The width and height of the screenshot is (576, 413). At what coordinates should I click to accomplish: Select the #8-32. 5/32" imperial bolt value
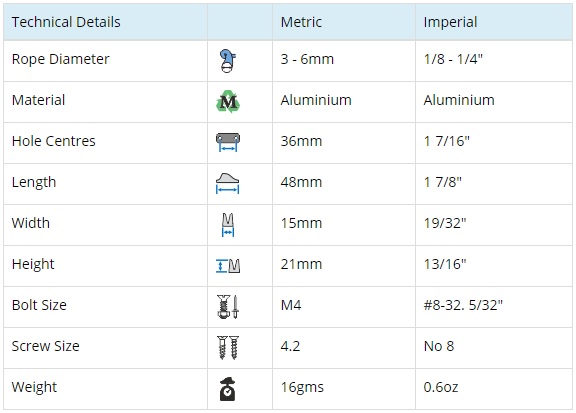pyautogui.click(x=463, y=305)
